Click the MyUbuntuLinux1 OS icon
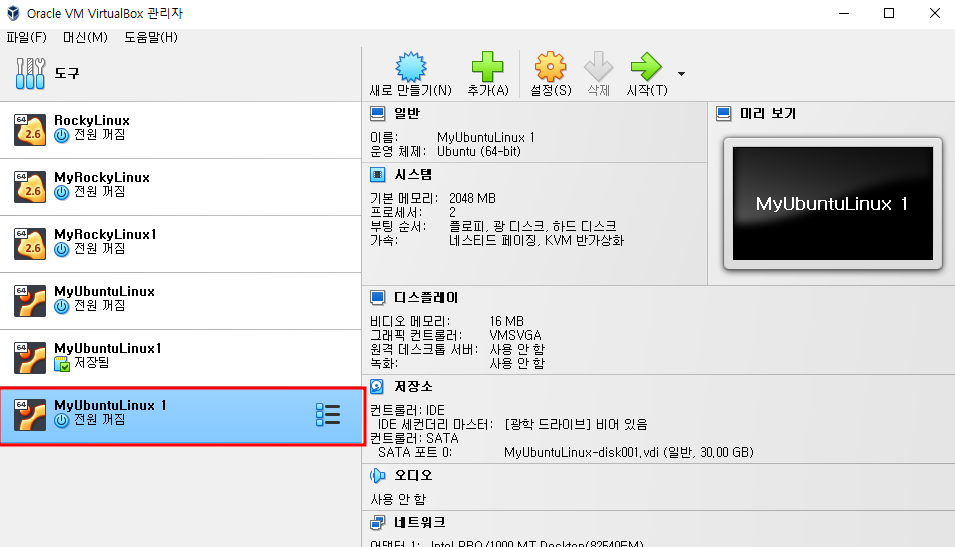Image resolution: width=955 pixels, height=547 pixels. point(30,358)
